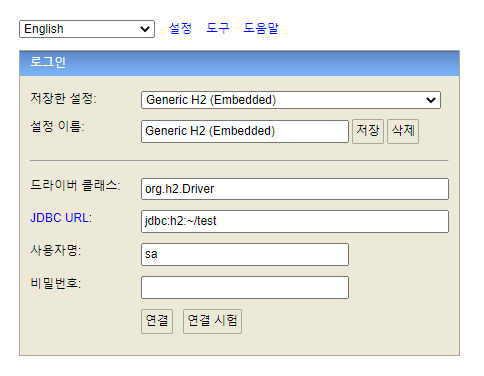
Task: Focus the 드라이버 클래스 input field
Action: [x=295, y=189]
